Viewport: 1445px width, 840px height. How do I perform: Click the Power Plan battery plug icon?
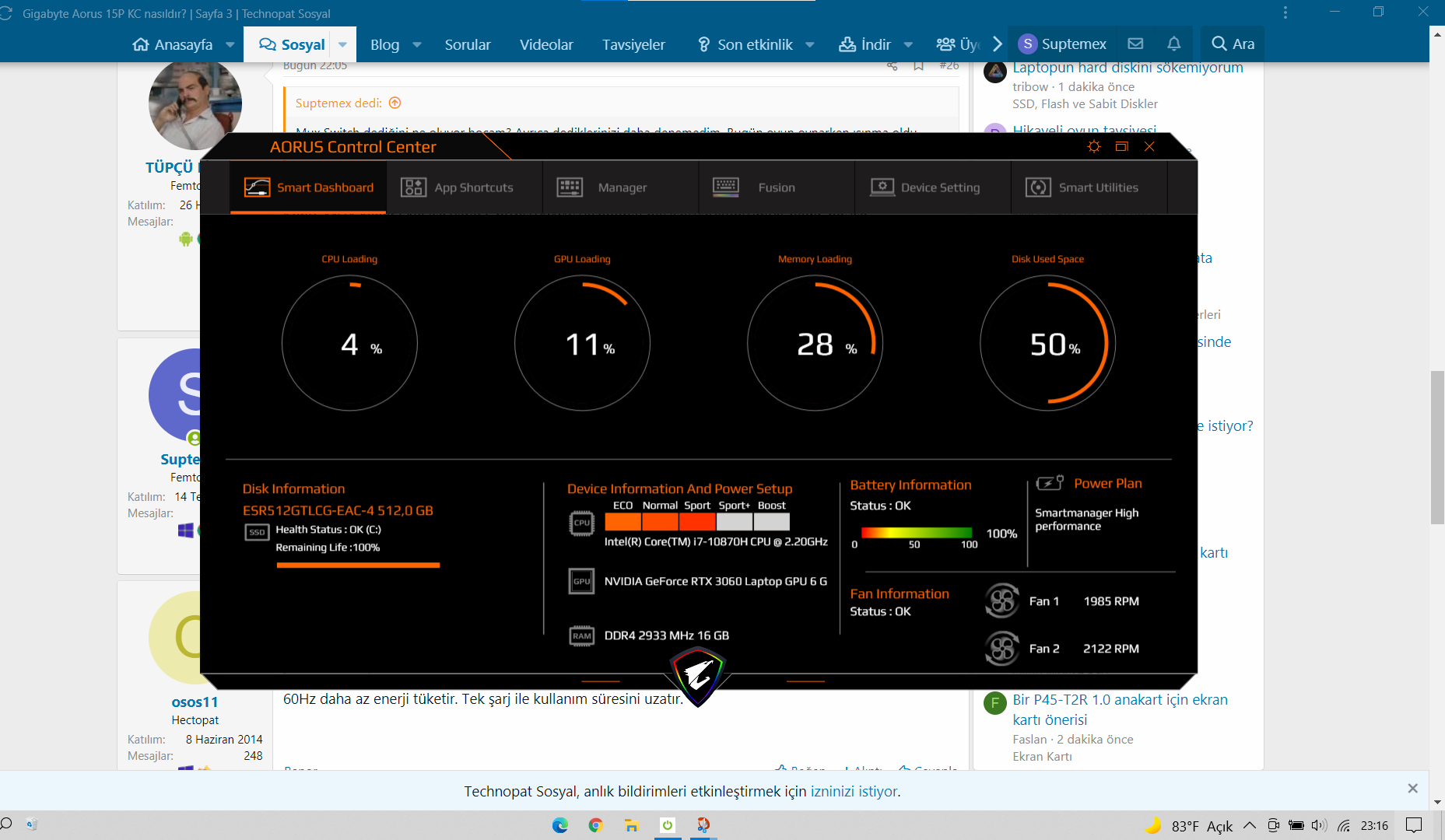(1050, 483)
